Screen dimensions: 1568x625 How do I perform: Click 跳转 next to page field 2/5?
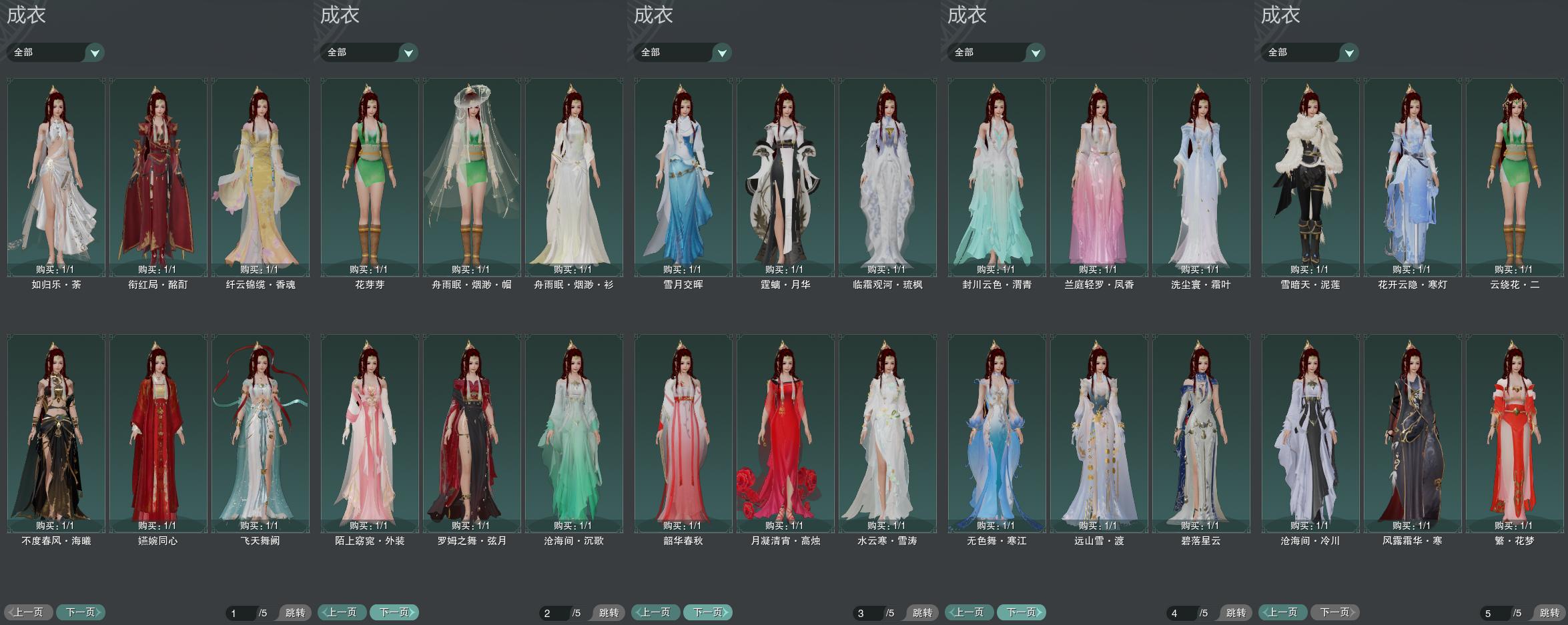point(609,612)
